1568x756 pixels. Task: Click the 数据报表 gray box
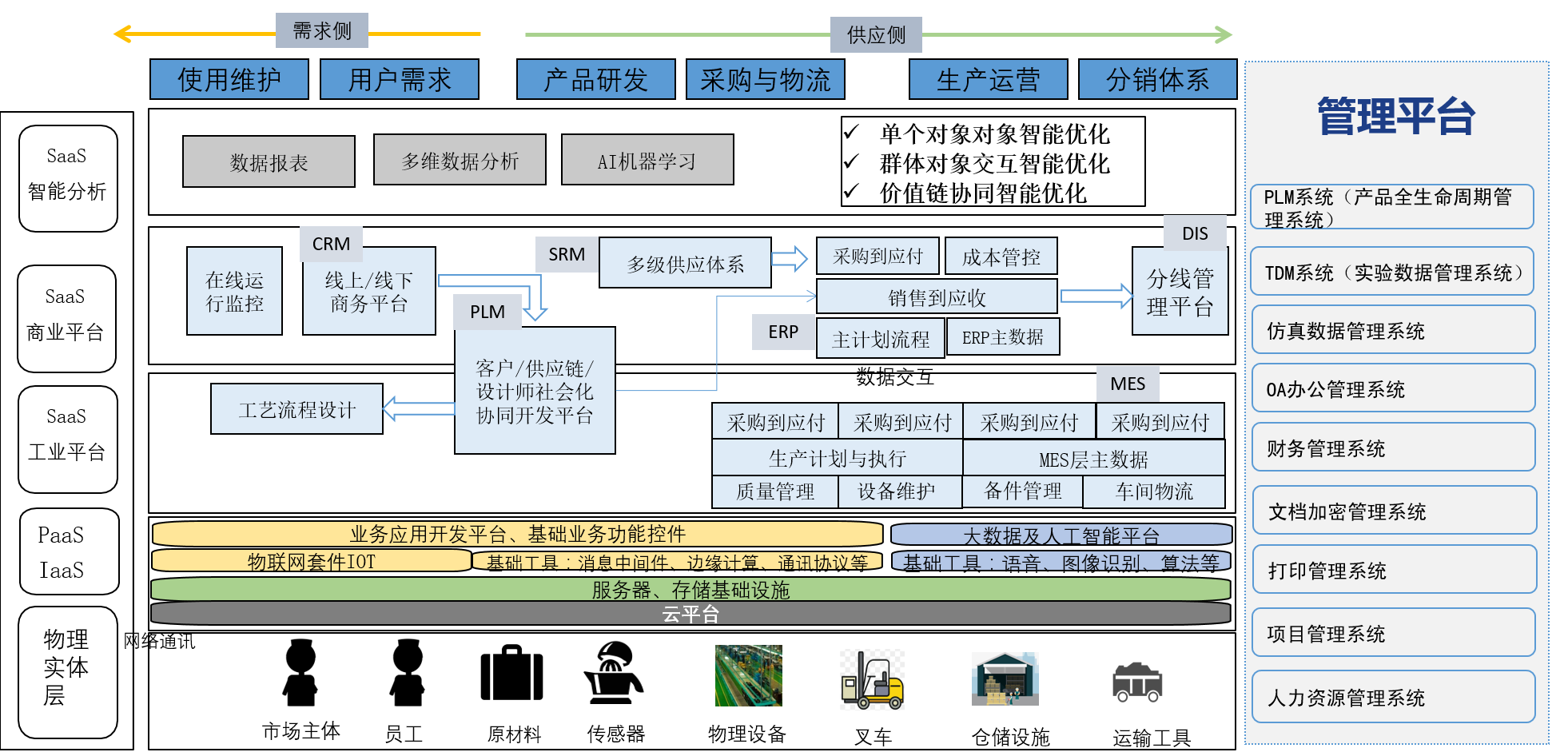[x=269, y=161]
